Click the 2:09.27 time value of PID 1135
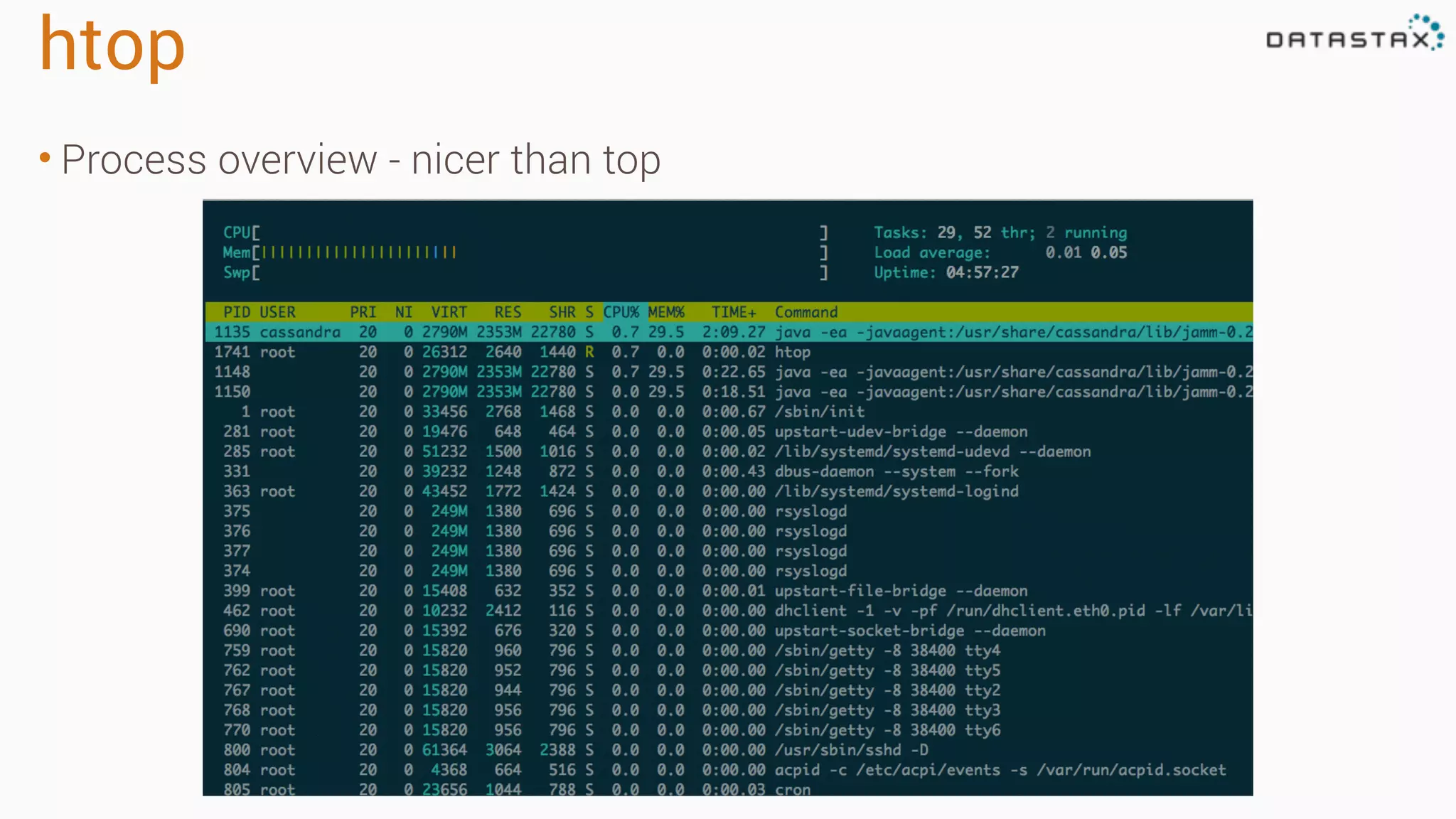This screenshot has height=819, width=1456. click(734, 332)
